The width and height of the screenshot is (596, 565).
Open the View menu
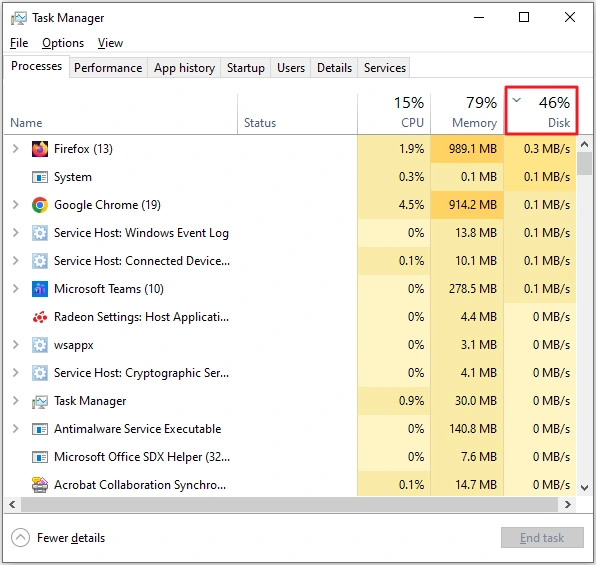click(110, 43)
